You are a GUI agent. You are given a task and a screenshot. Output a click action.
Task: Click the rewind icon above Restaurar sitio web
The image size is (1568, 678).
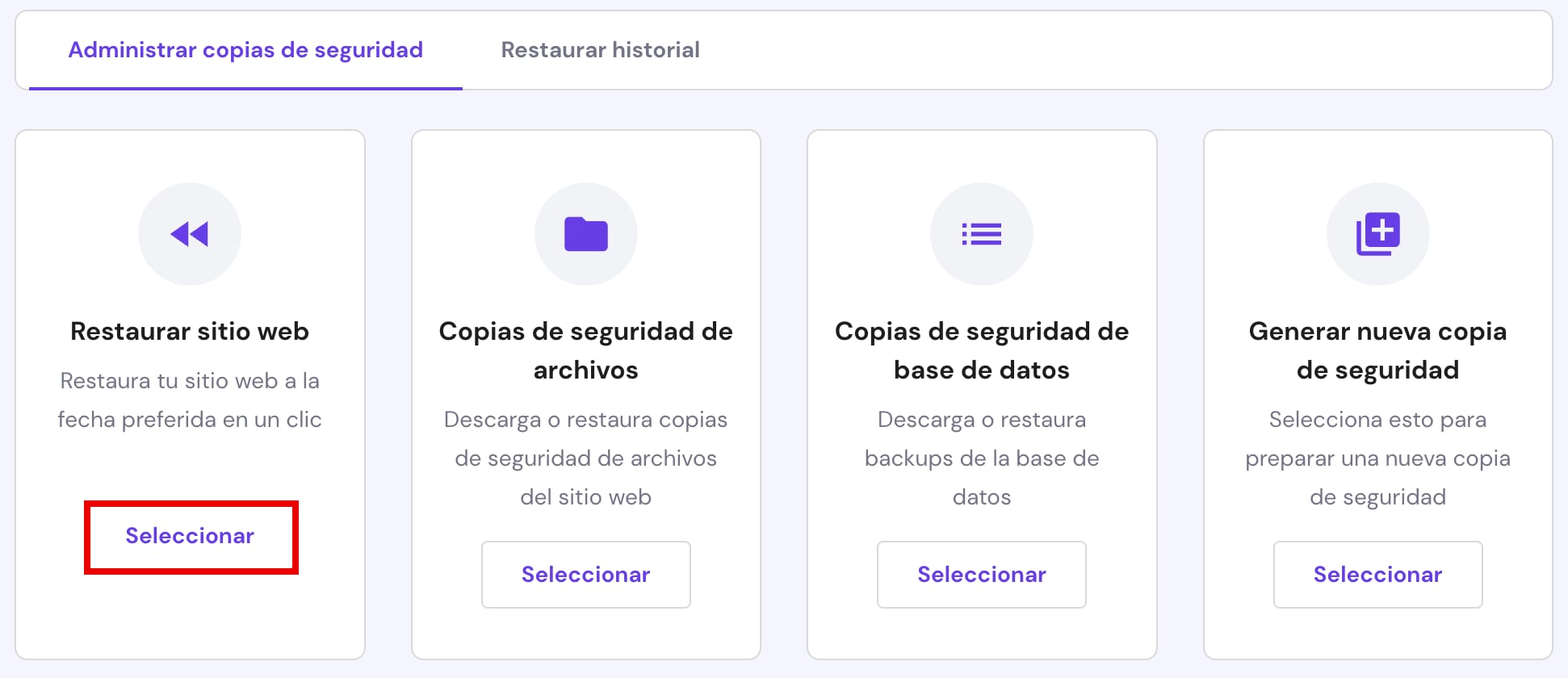190,233
